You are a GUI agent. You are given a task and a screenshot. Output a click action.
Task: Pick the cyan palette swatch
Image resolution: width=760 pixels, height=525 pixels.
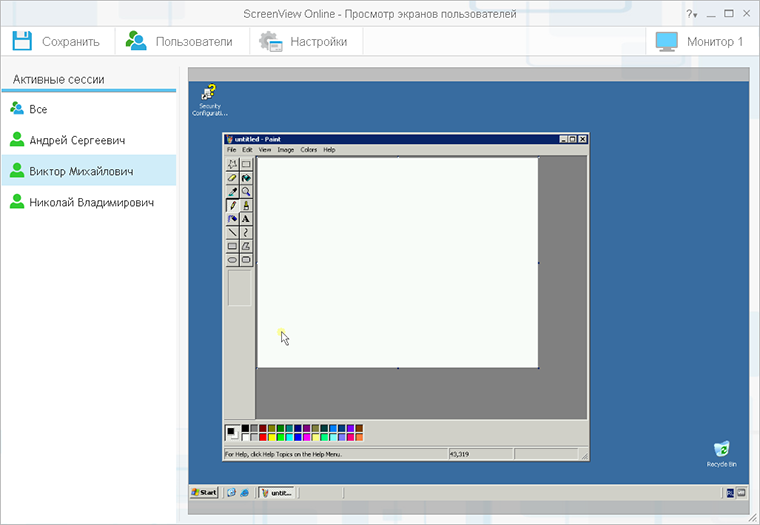pyautogui.click(x=289, y=437)
